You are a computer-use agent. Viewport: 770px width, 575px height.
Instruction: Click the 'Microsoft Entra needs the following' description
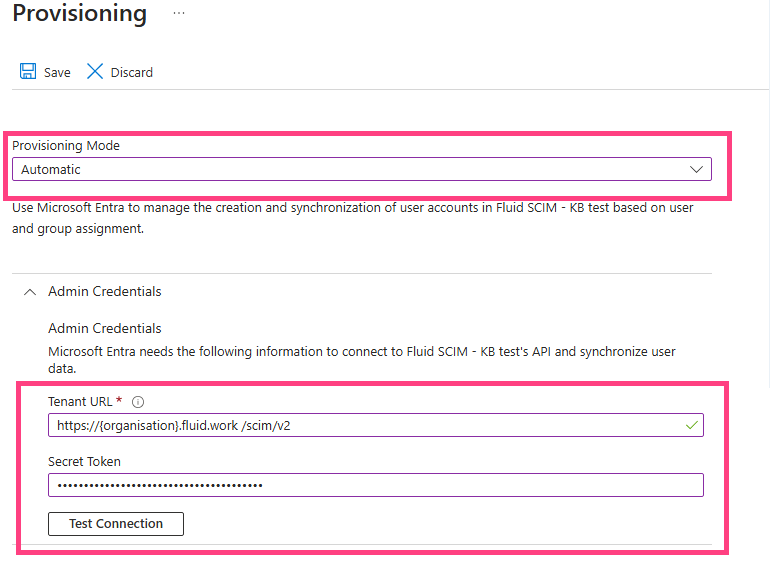(362, 360)
